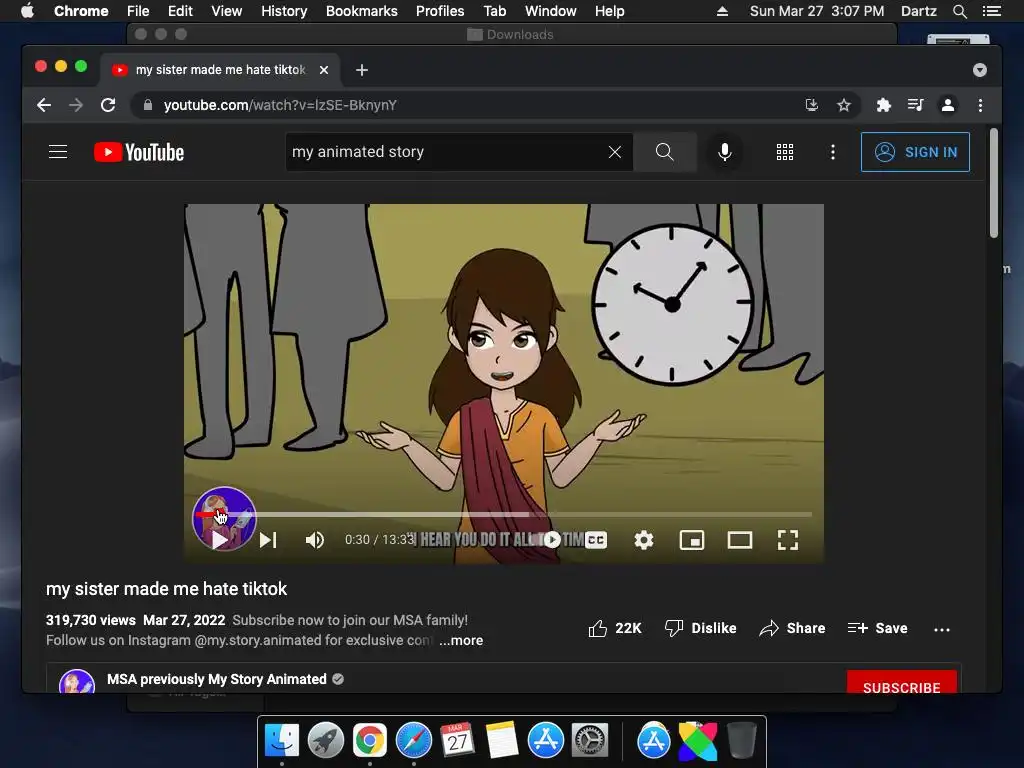Open Launchpad from the Dock
Image resolution: width=1024 pixels, height=768 pixels.
(x=326, y=741)
